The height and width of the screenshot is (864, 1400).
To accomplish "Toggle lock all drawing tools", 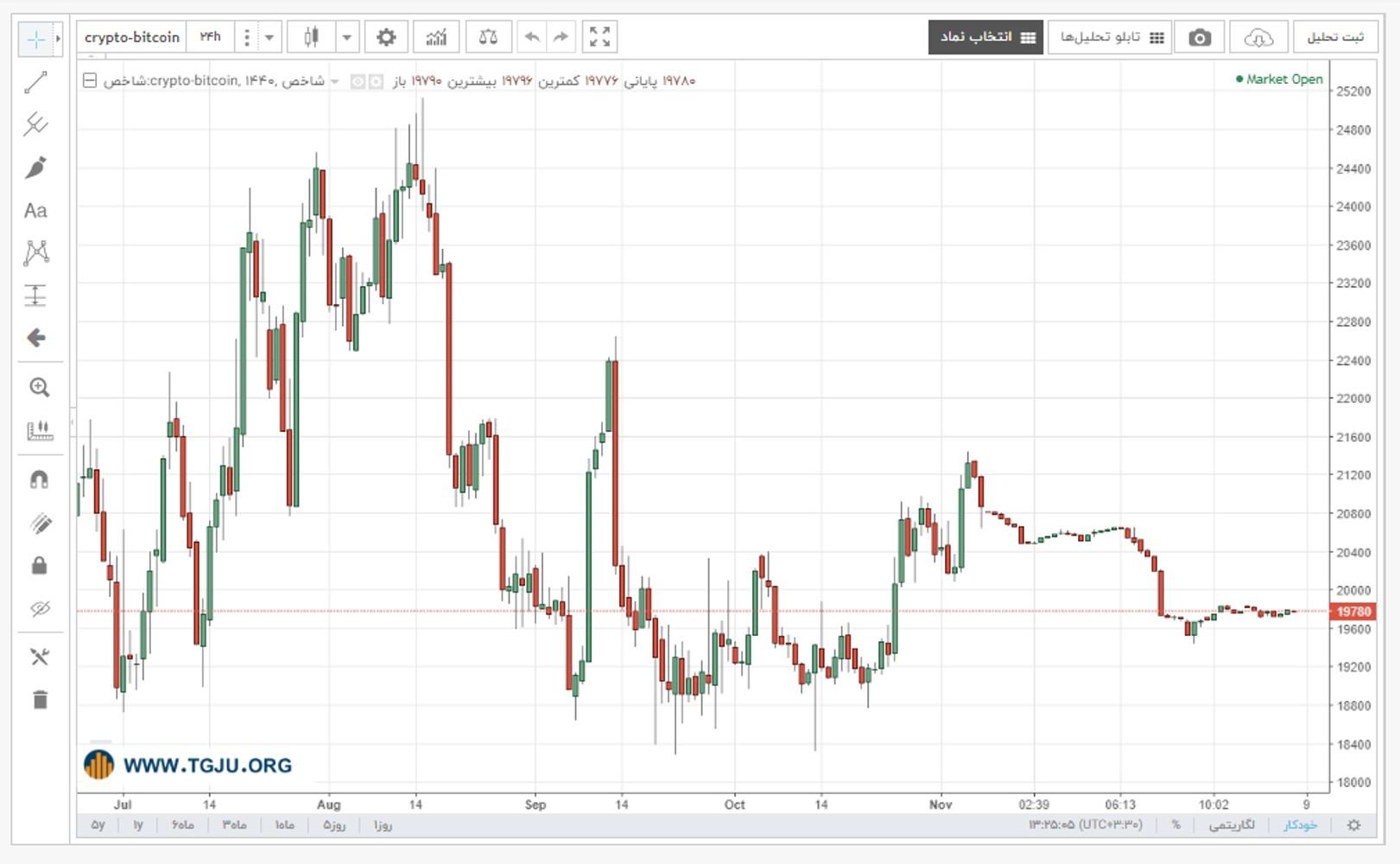I will point(39,566).
